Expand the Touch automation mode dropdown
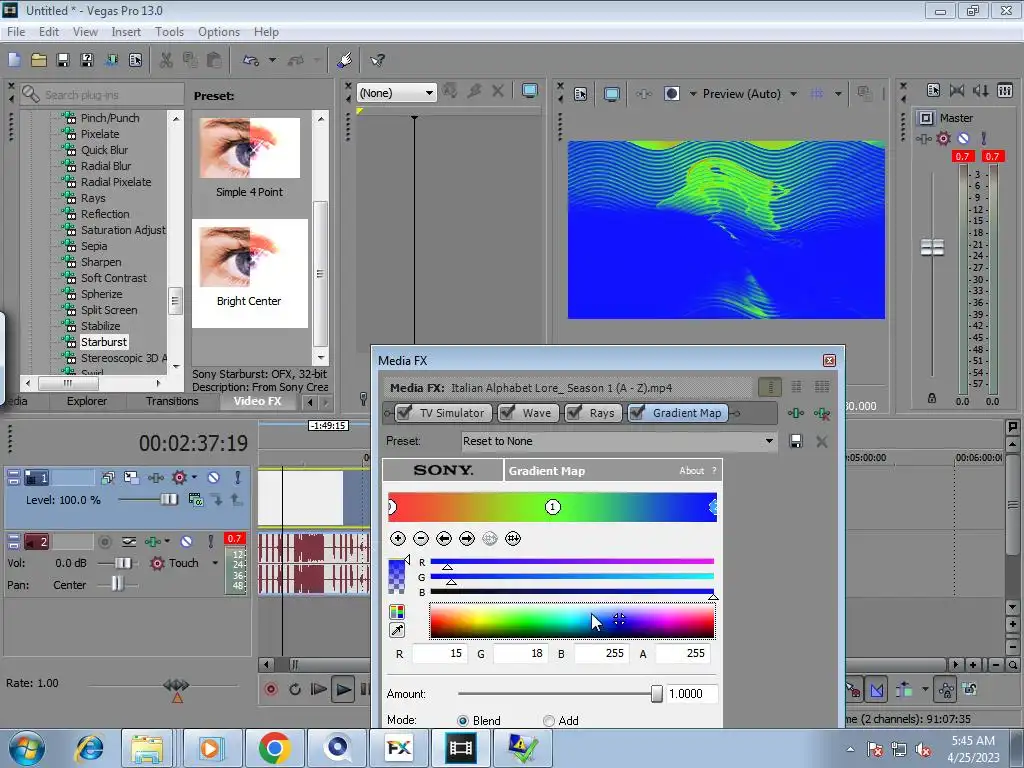This screenshot has height=768, width=1024. pos(215,563)
